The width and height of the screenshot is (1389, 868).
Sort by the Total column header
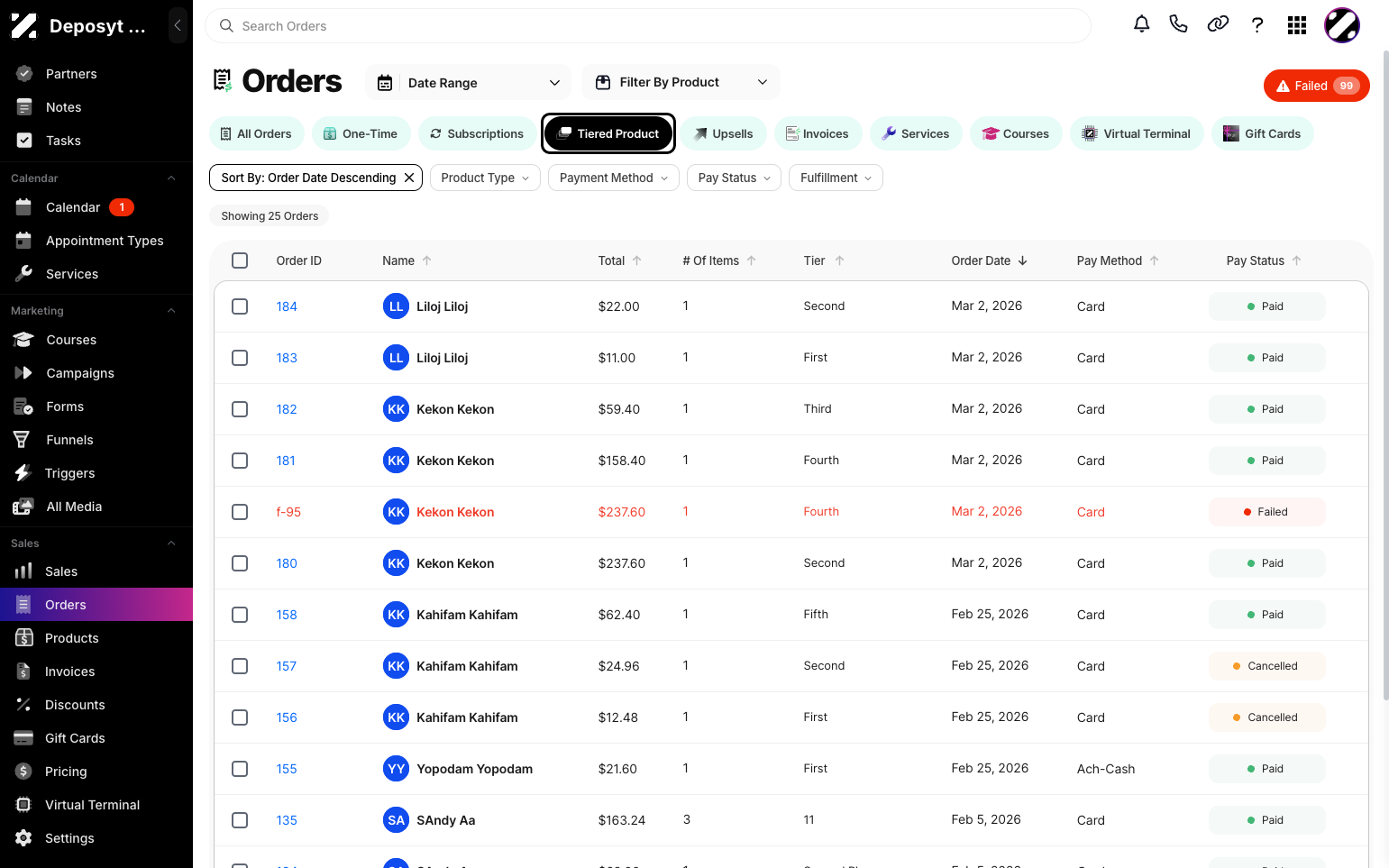pos(619,260)
